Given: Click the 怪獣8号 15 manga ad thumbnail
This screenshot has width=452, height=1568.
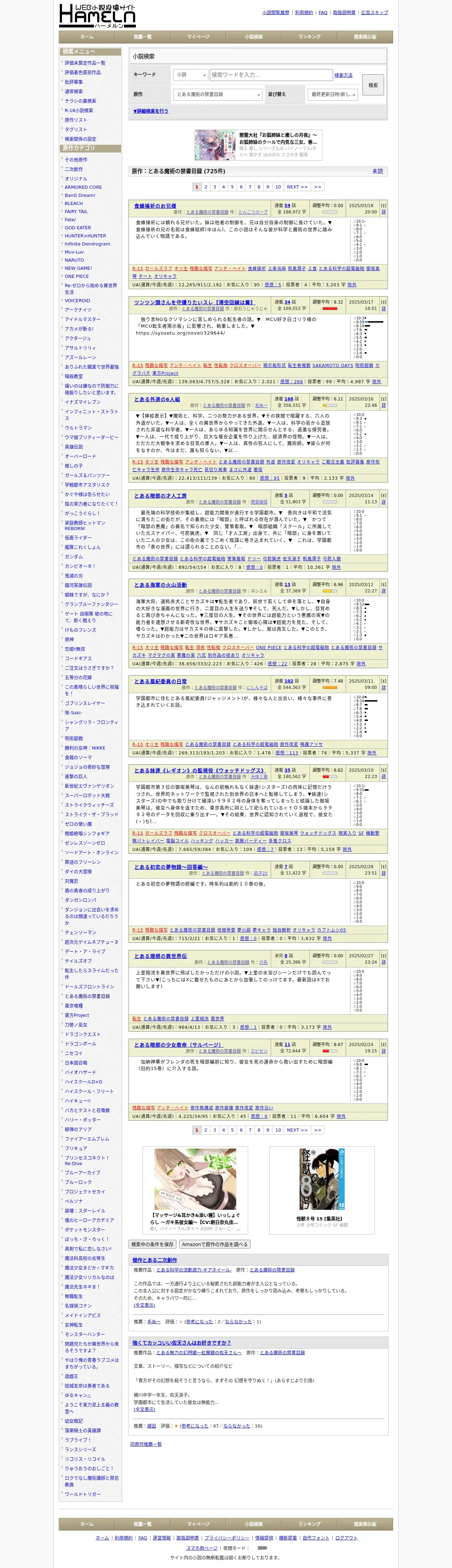Looking at the screenshot, I should tap(322, 1178).
